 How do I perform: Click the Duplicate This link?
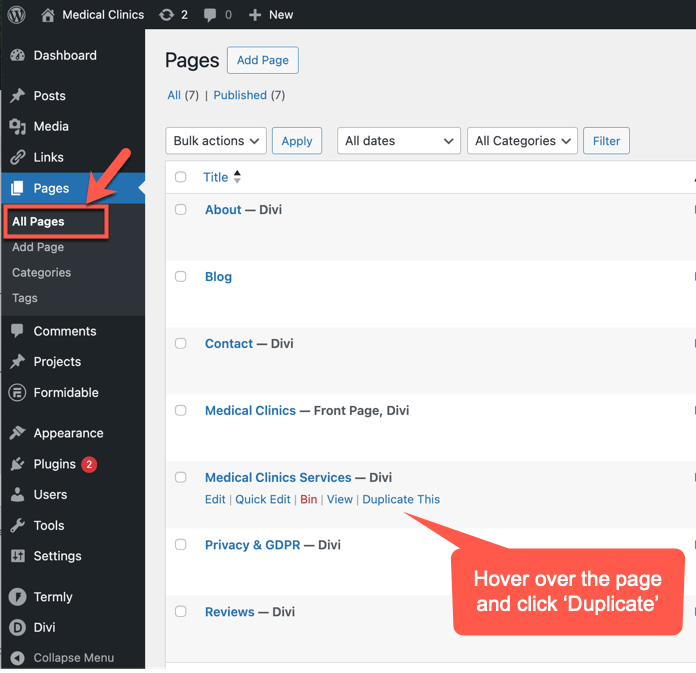[x=401, y=499]
